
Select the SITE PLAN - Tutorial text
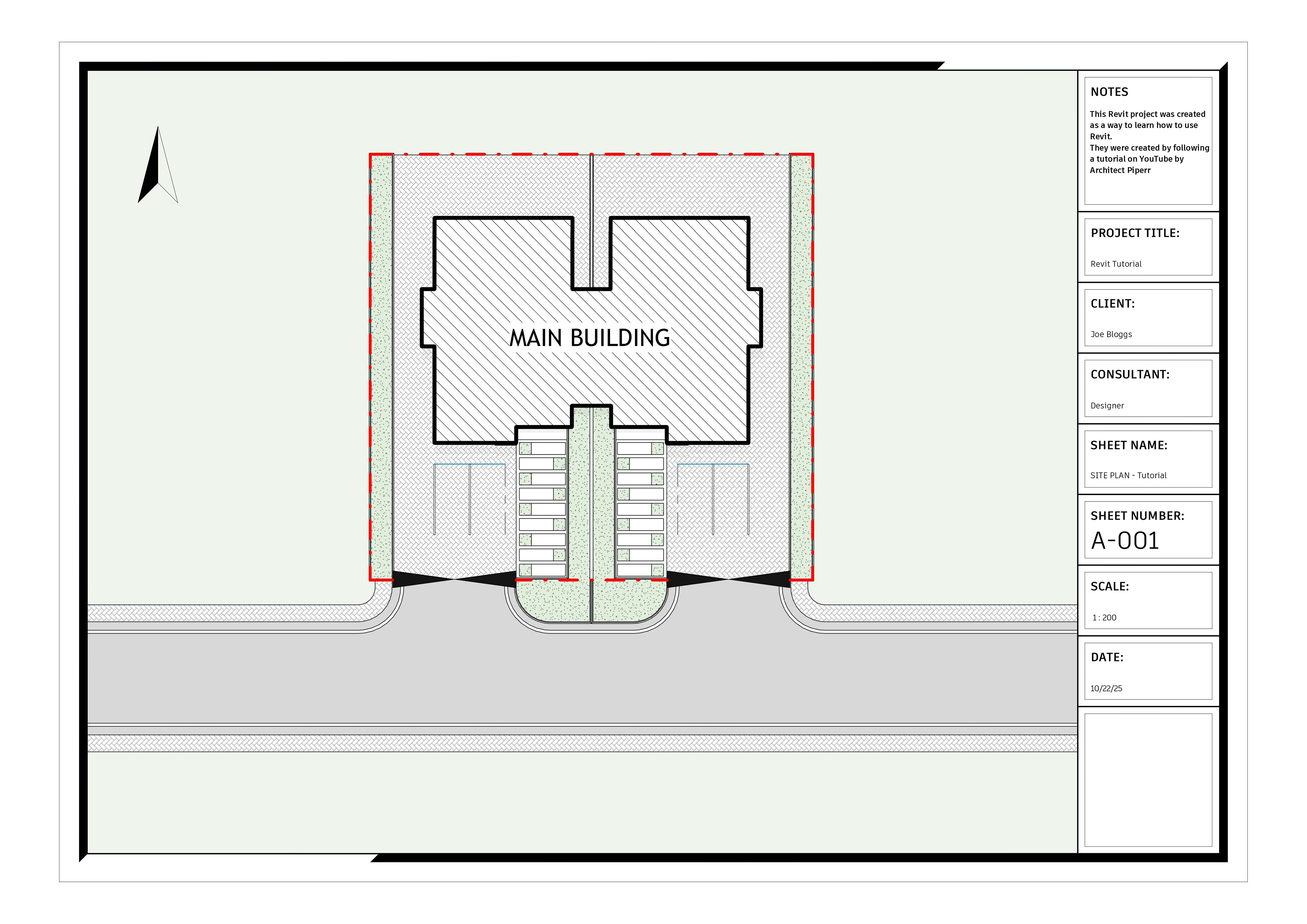click(x=1128, y=476)
